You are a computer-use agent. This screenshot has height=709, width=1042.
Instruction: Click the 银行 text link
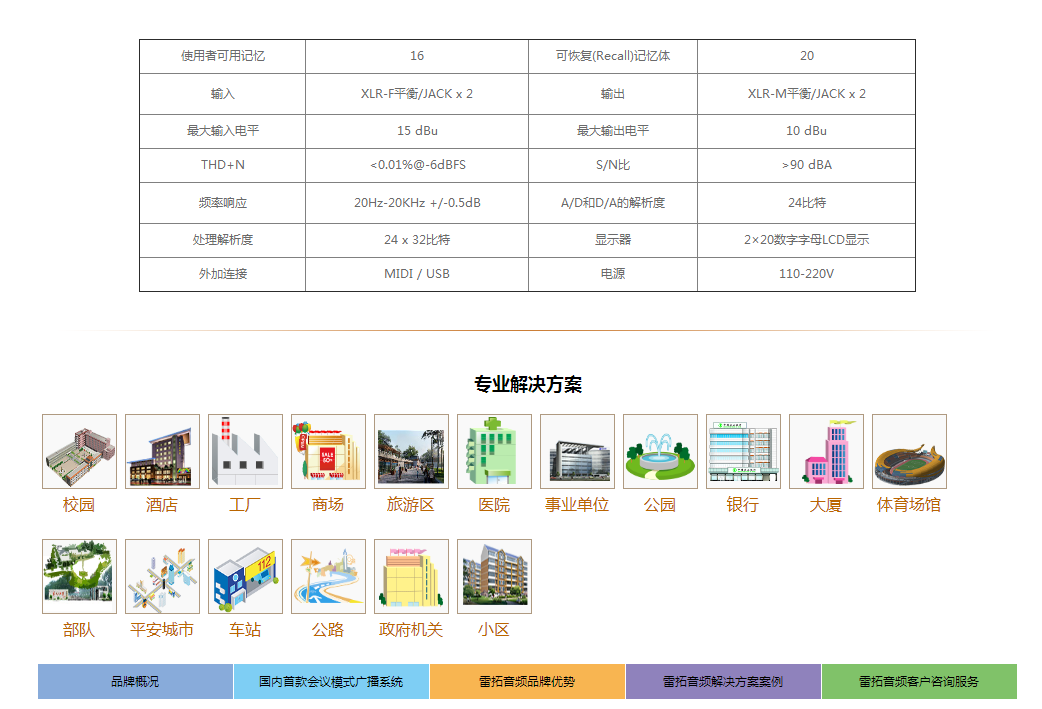coord(743,505)
